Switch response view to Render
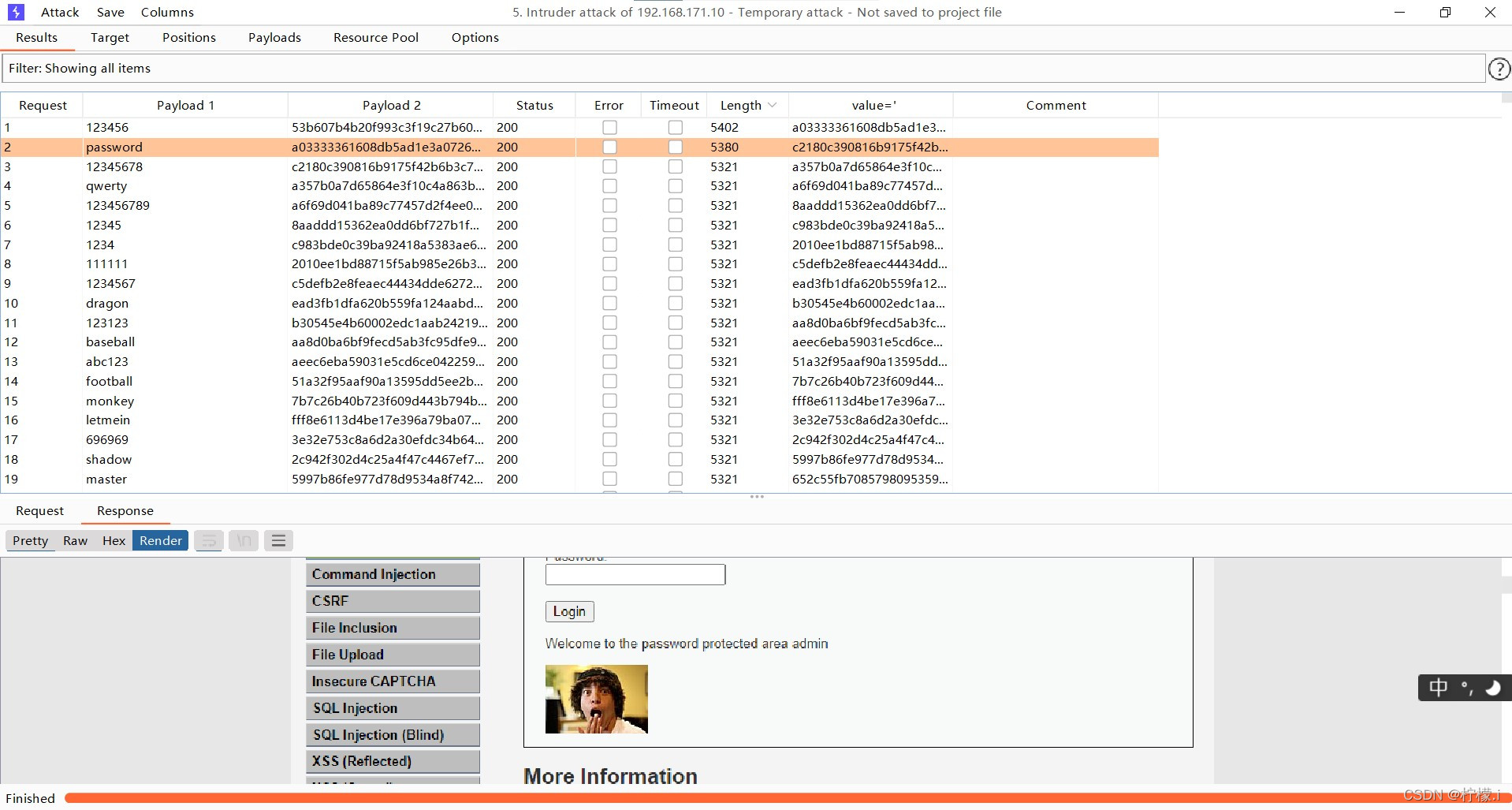This screenshot has height=810, width=1512. (x=161, y=540)
